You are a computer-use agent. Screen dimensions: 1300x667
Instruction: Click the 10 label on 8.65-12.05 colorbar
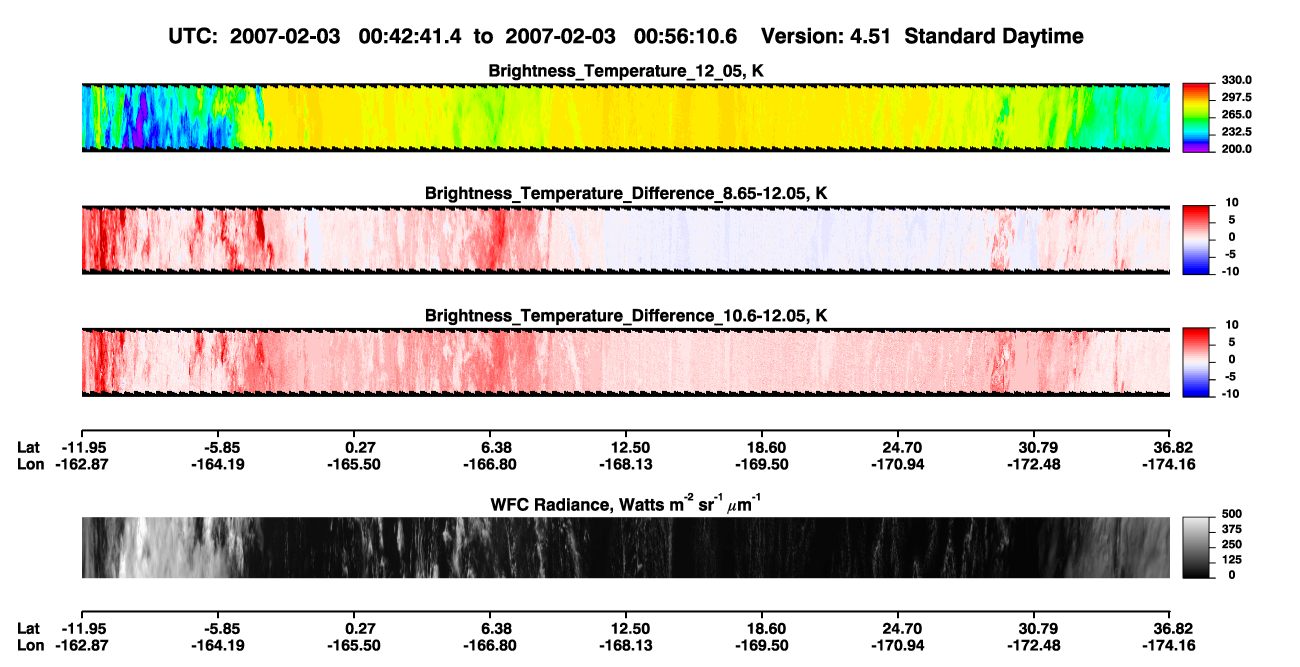point(1232,202)
